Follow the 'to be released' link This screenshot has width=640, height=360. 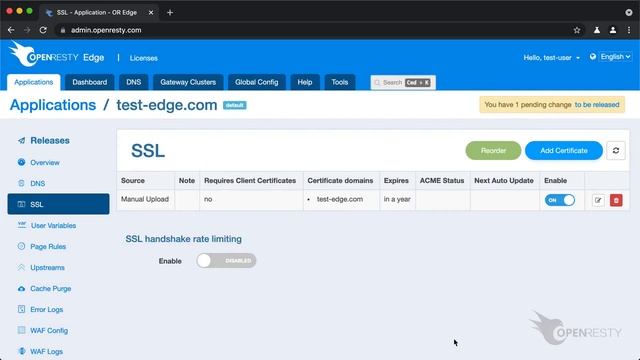click(x=597, y=104)
